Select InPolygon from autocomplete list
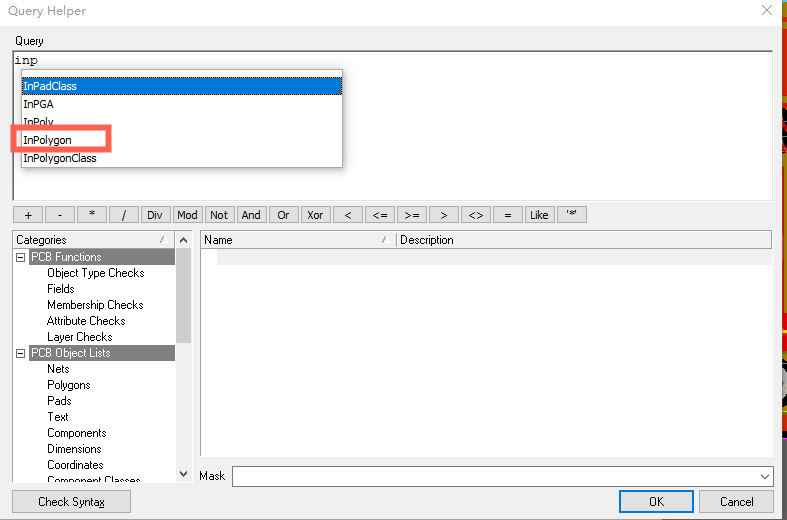This screenshot has height=520, width=787. pos(48,140)
